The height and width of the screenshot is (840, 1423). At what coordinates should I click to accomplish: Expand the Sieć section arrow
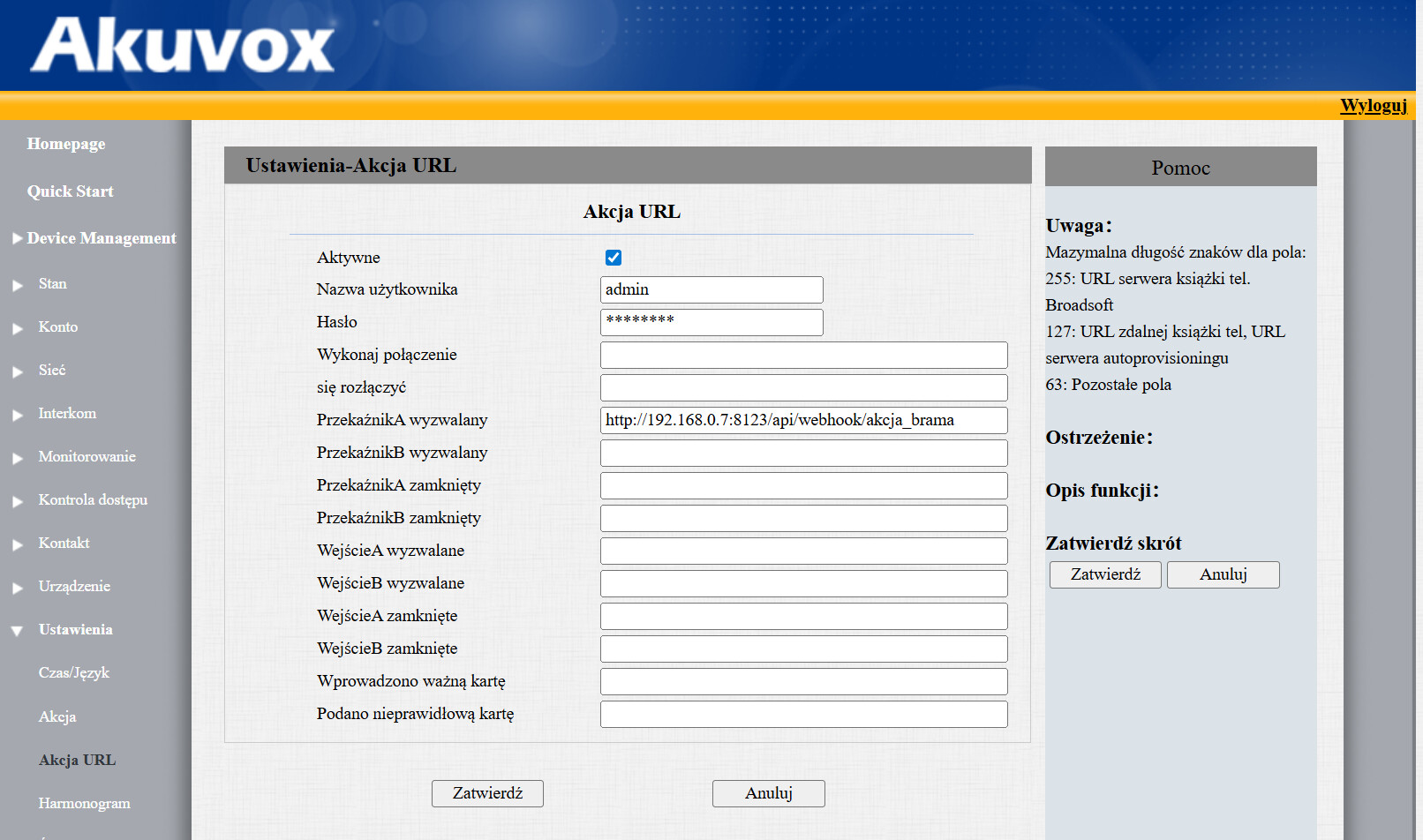click(18, 371)
